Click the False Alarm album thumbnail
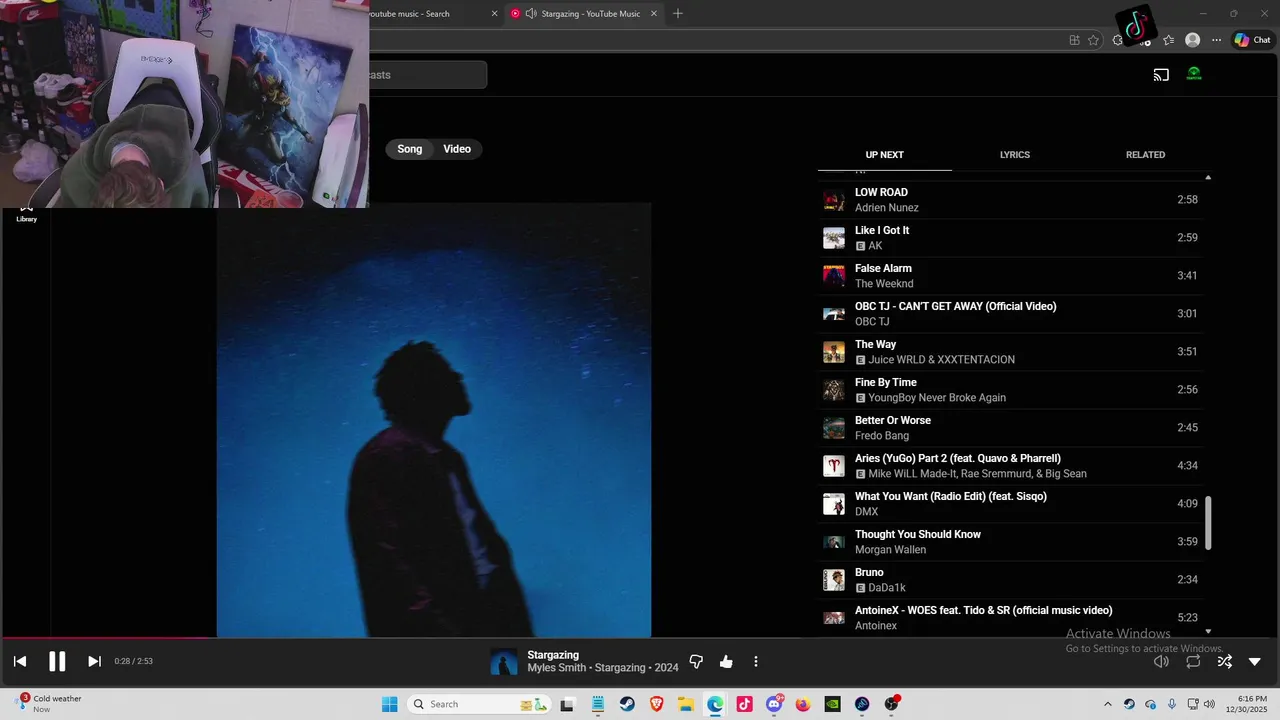 click(x=834, y=276)
